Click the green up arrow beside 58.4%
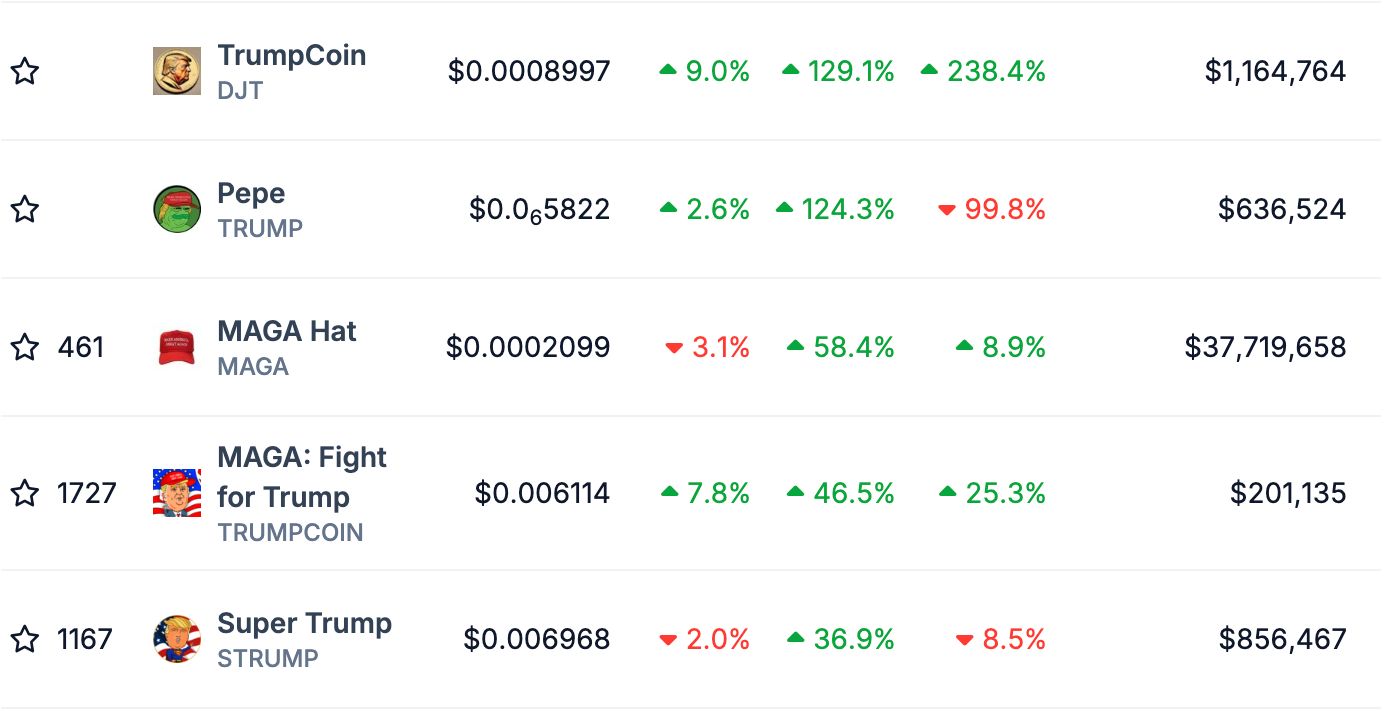This screenshot has width=1384, height=716. [797, 347]
